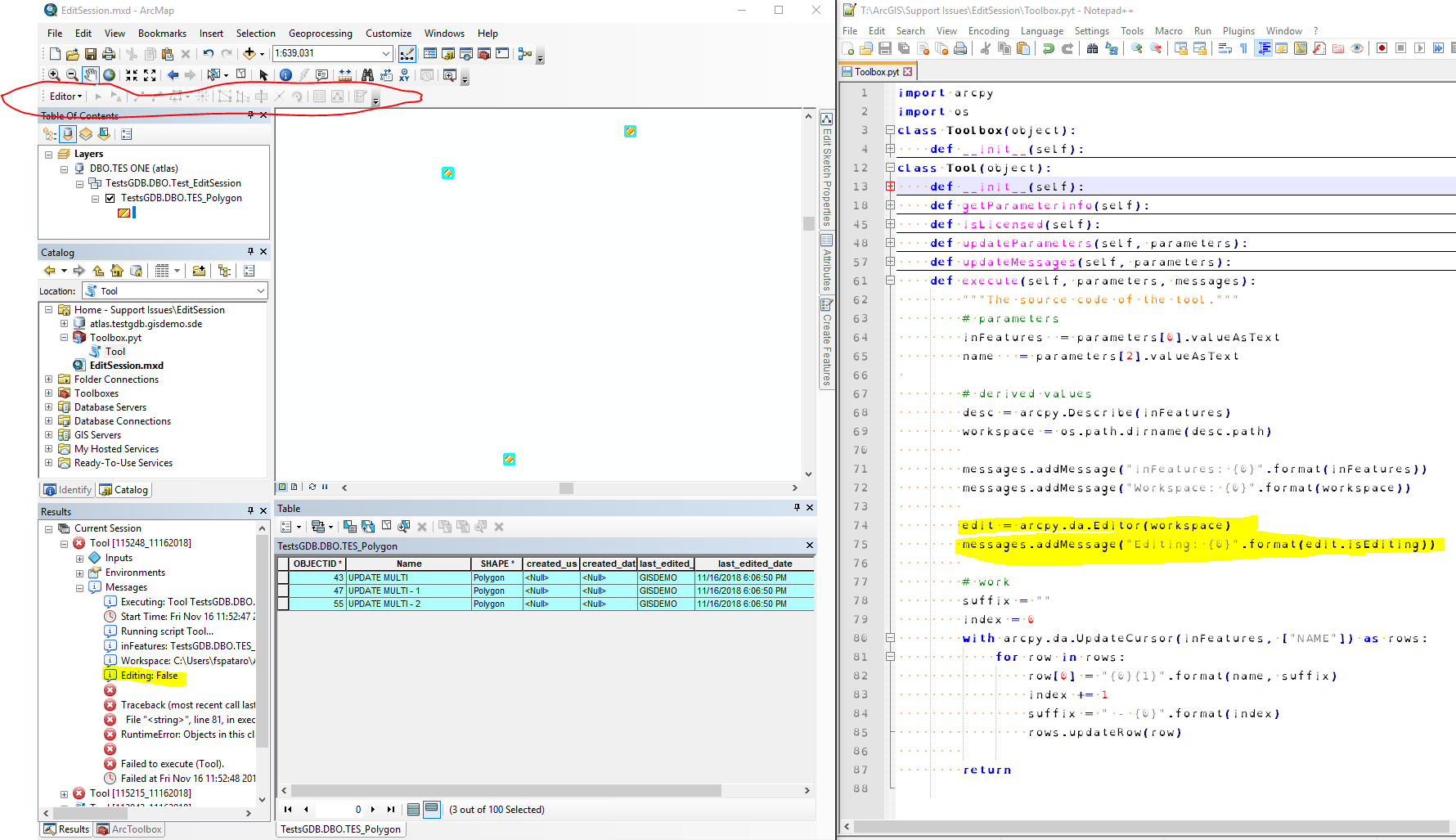Image resolution: width=1456 pixels, height=840 pixels.
Task: Expand atlas.testgdb.gisdemo.sde in Catalog
Action: point(65,324)
